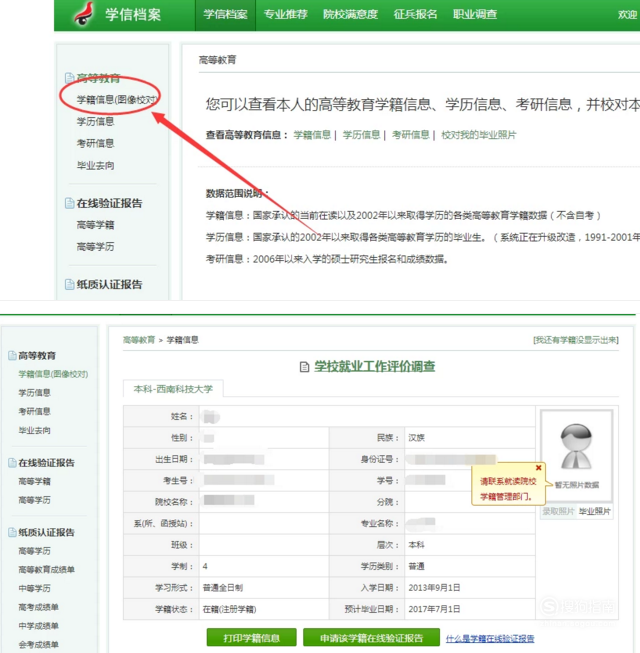Click 高等学籍 in upper sidebar

(95, 225)
